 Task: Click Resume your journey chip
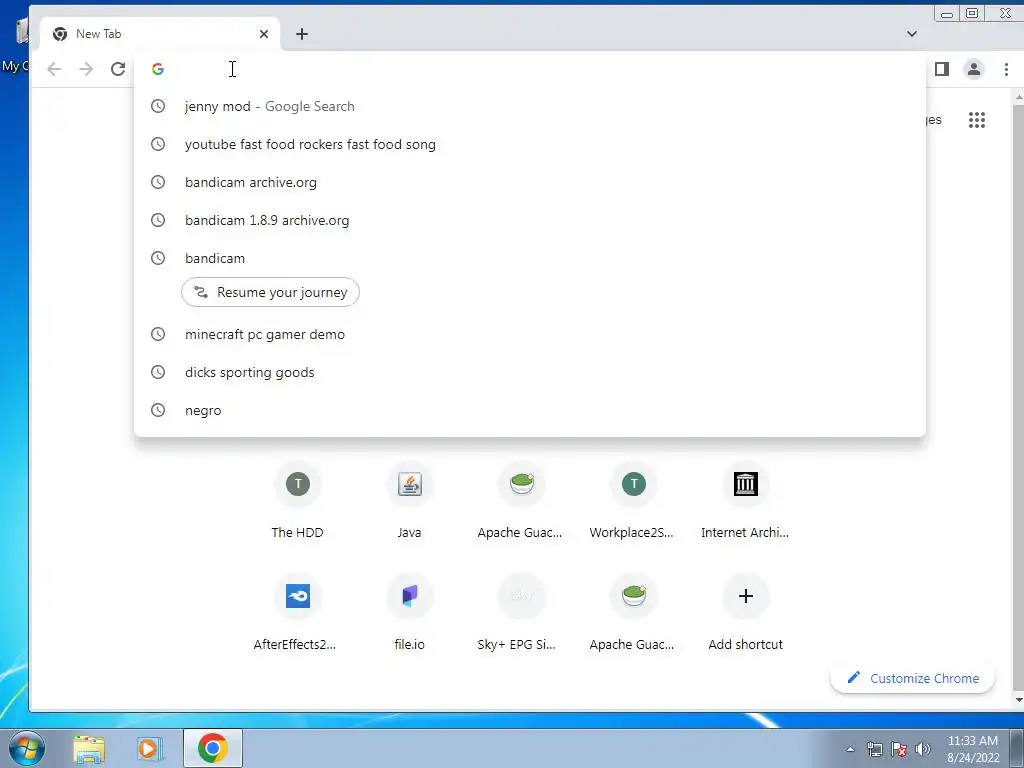[x=270, y=292]
